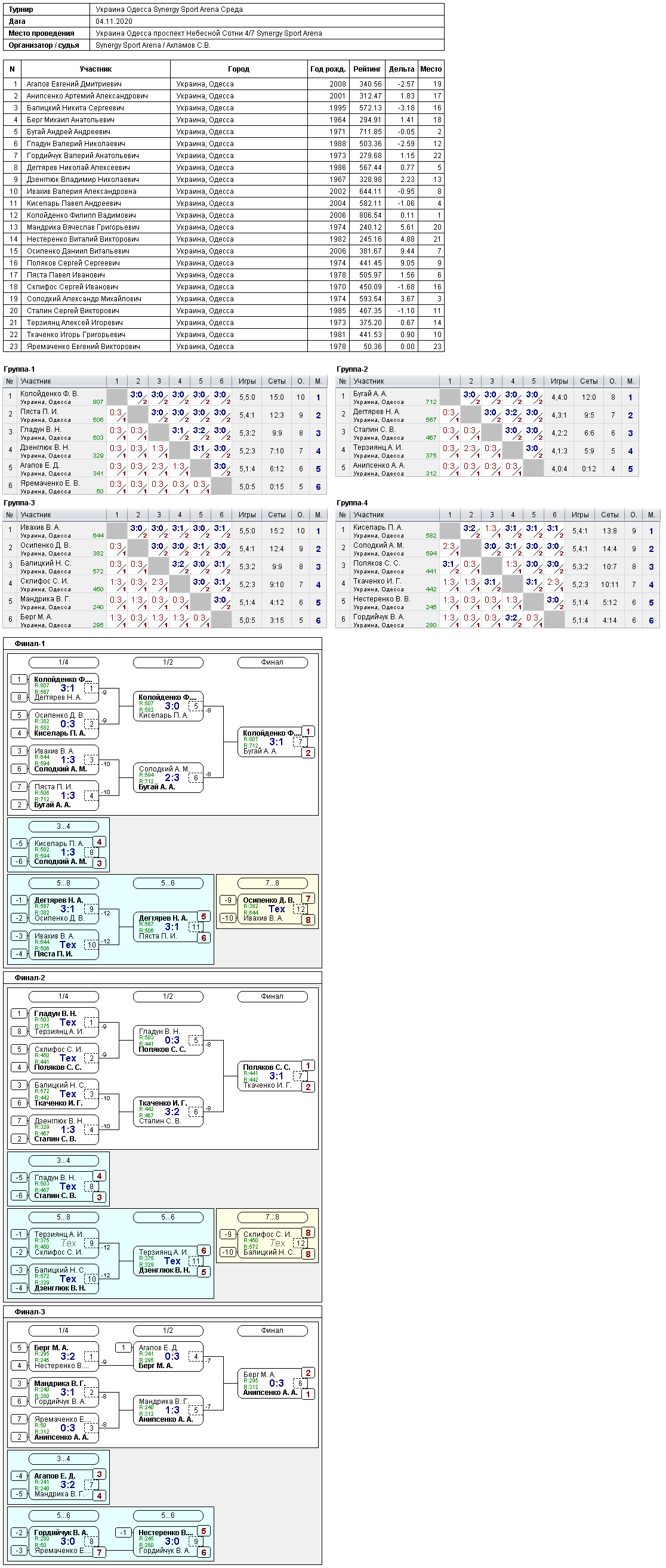The height and width of the screenshot is (1568, 666).
Task: Select the Колойденко Филипп Вадимович participant row
Action: click(223, 215)
